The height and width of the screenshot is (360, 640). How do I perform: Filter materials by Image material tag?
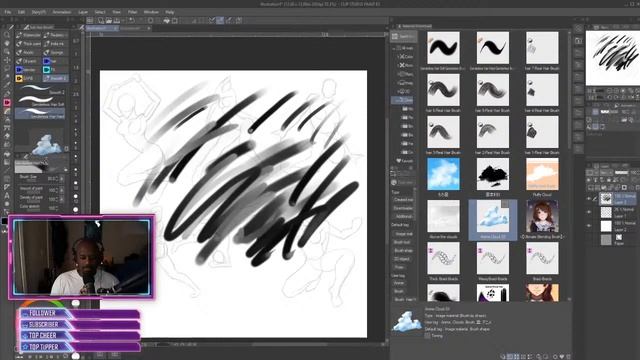403,234
